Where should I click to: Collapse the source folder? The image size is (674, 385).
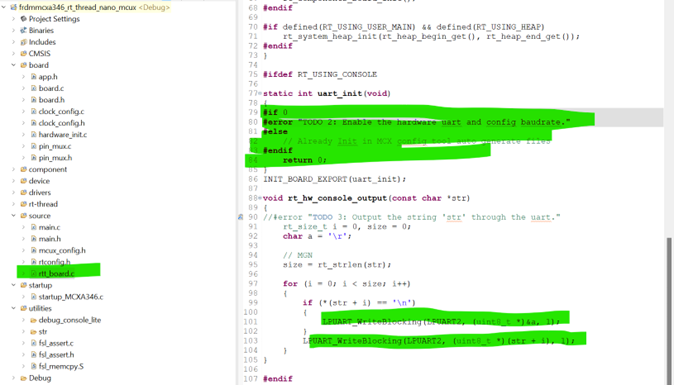[13, 216]
